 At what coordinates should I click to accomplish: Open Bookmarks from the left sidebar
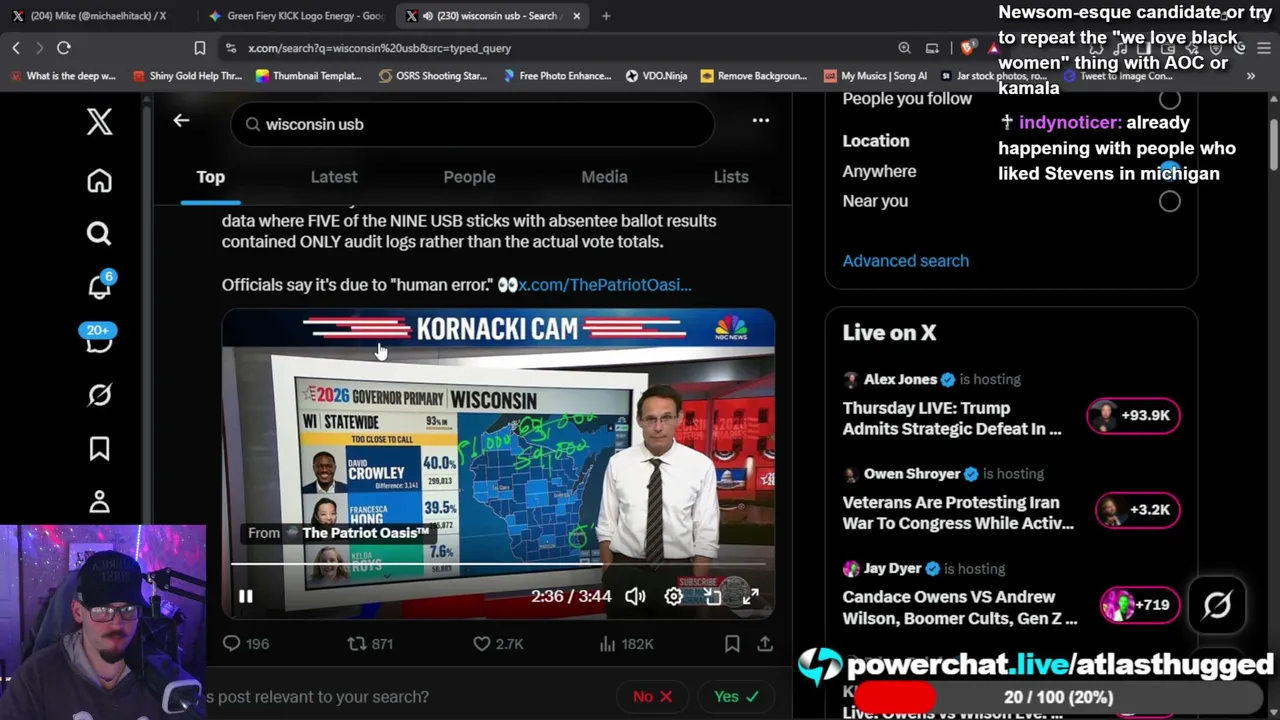99,449
